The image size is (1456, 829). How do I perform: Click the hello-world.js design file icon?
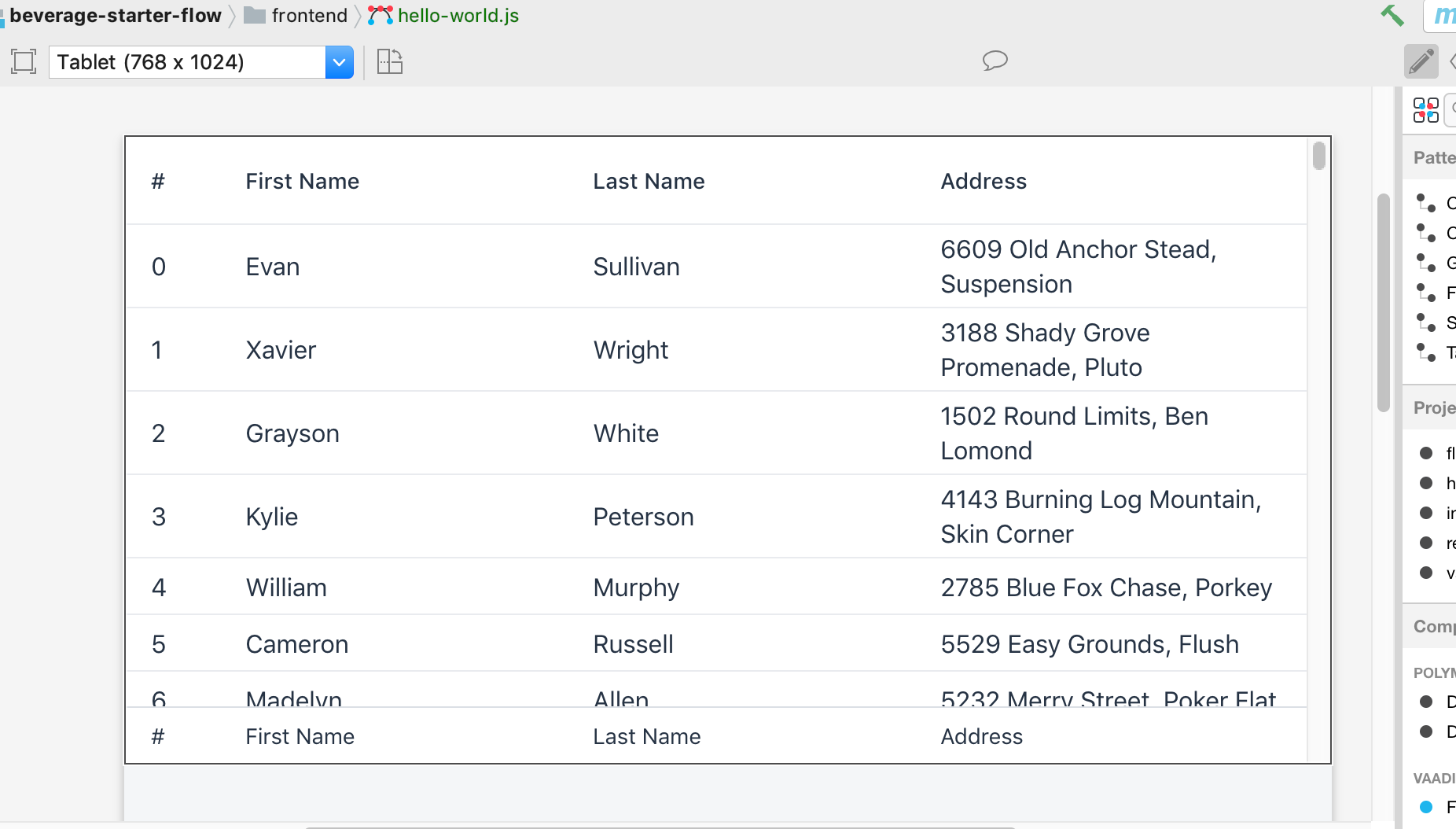380,14
